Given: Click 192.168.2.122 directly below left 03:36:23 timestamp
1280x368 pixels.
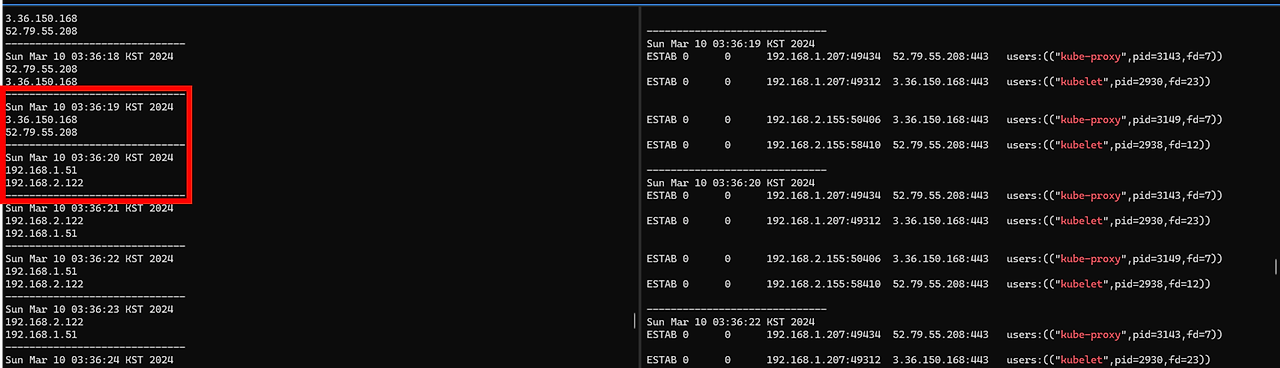Looking at the screenshot, I should [44, 322].
